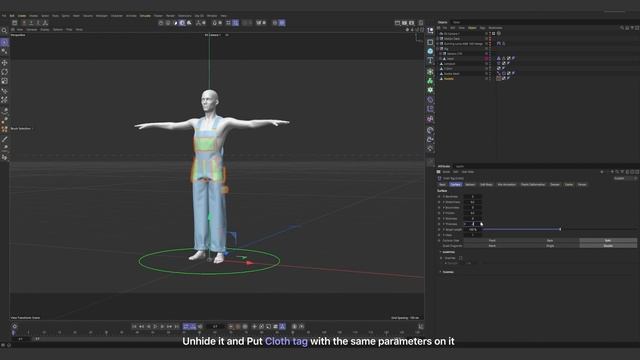Adjust the Target Length slider handle
The height and width of the screenshot is (360, 640).
click(560, 229)
